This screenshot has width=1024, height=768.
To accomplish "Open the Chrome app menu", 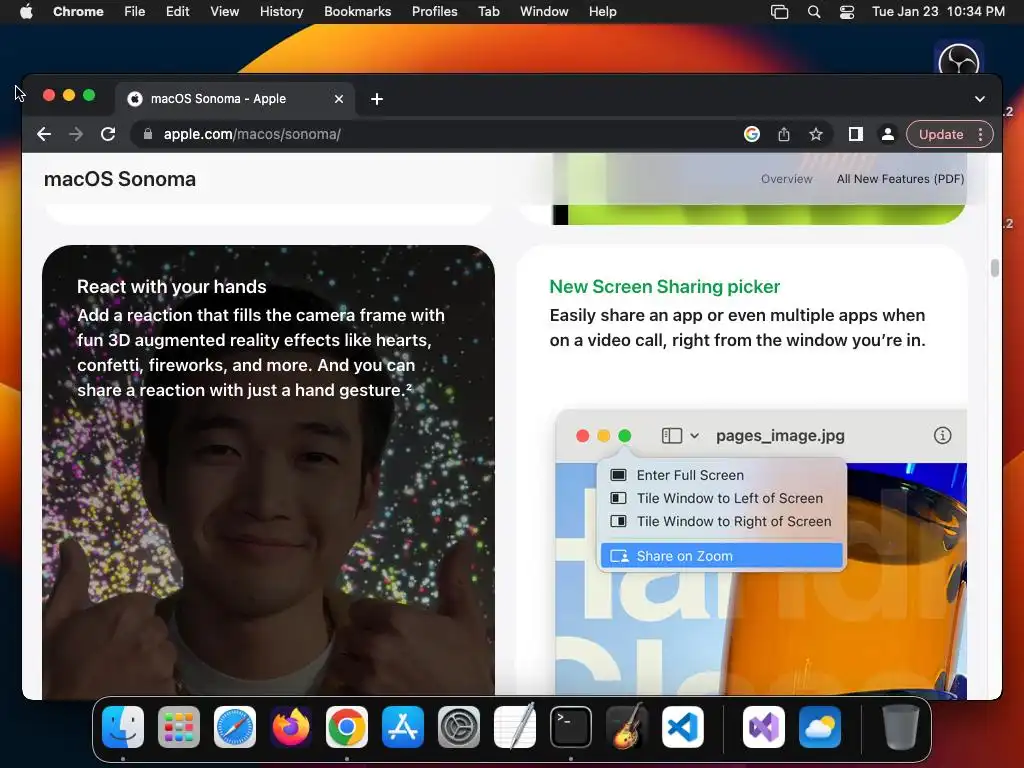I will [78, 12].
